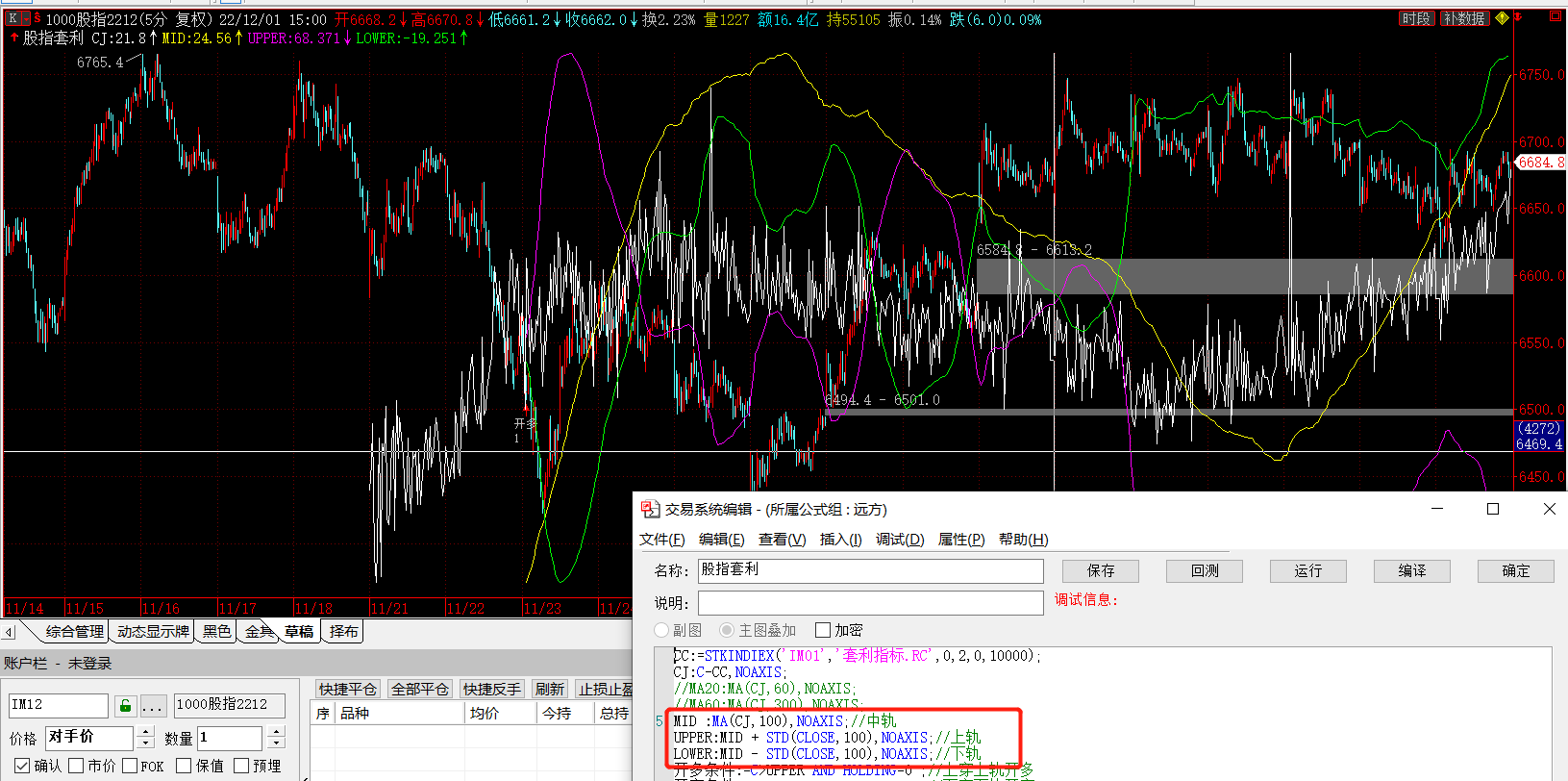Open the 调试(D) menu in formula editor
The width and height of the screenshot is (1568, 781).
900,540
